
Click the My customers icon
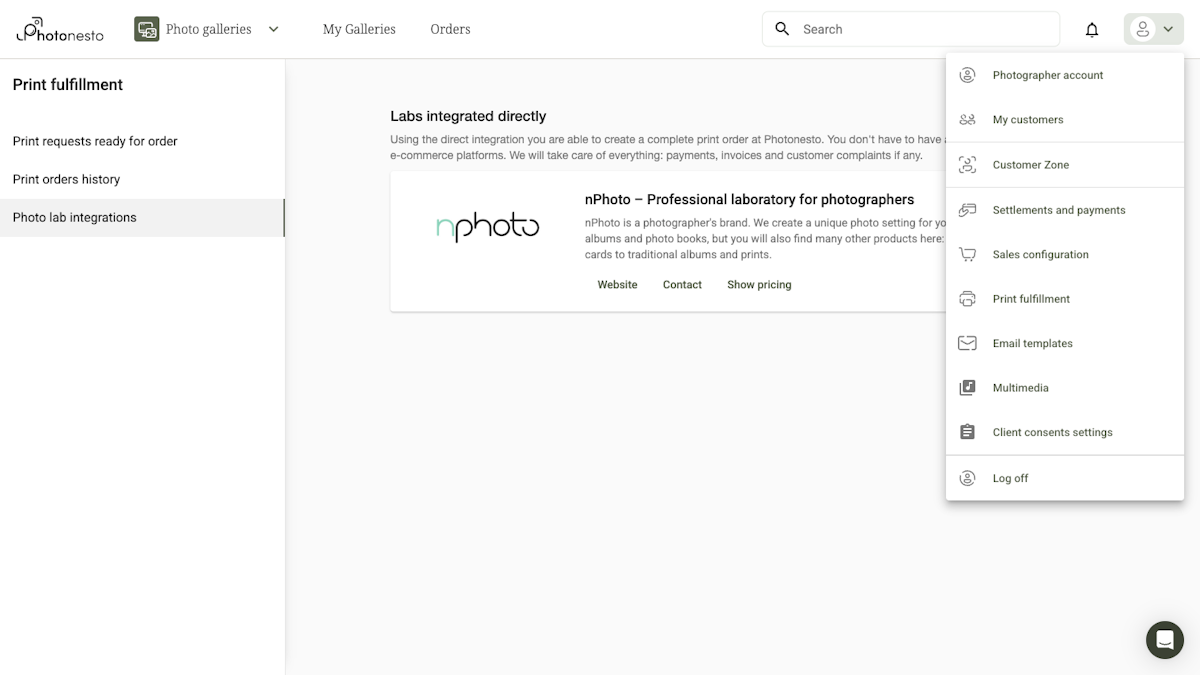tap(967, 119)
